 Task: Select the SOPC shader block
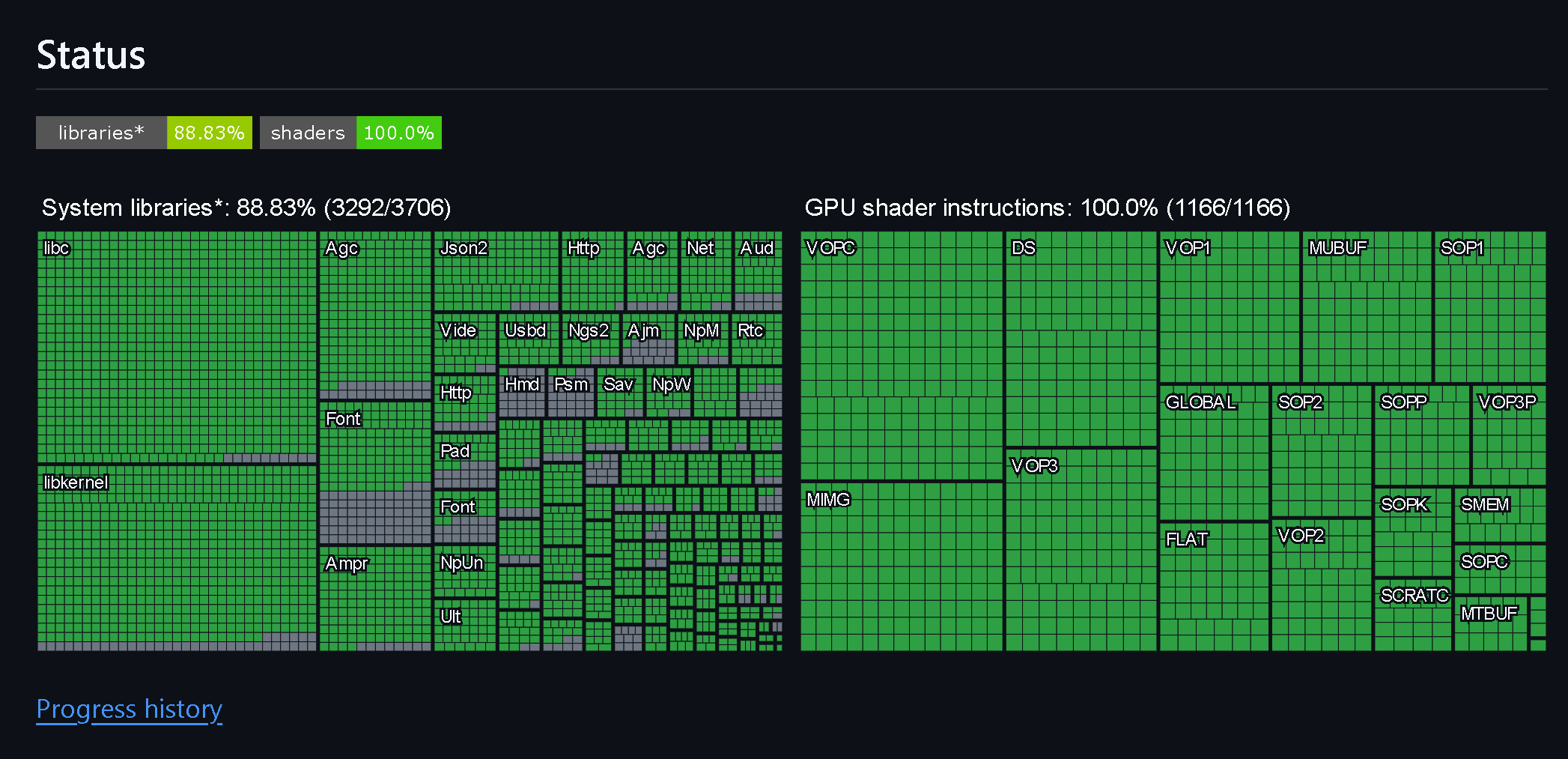tap(1500, 569)
